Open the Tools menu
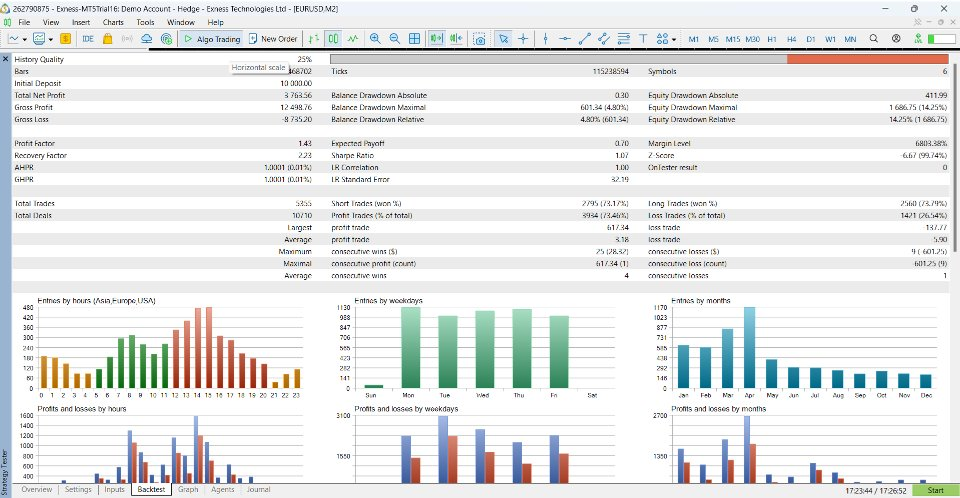This screenshot has width=960, height=498. click(x=145, y=22)
